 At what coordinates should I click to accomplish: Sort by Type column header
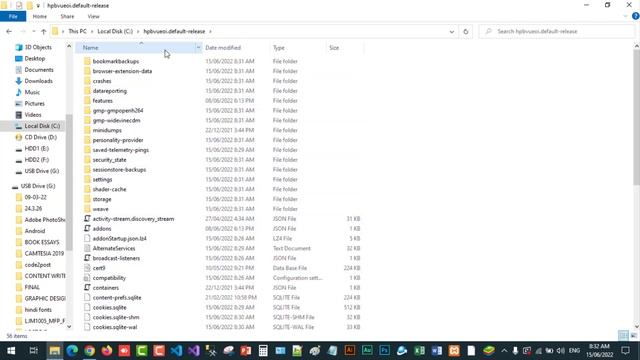pos(279,48)
